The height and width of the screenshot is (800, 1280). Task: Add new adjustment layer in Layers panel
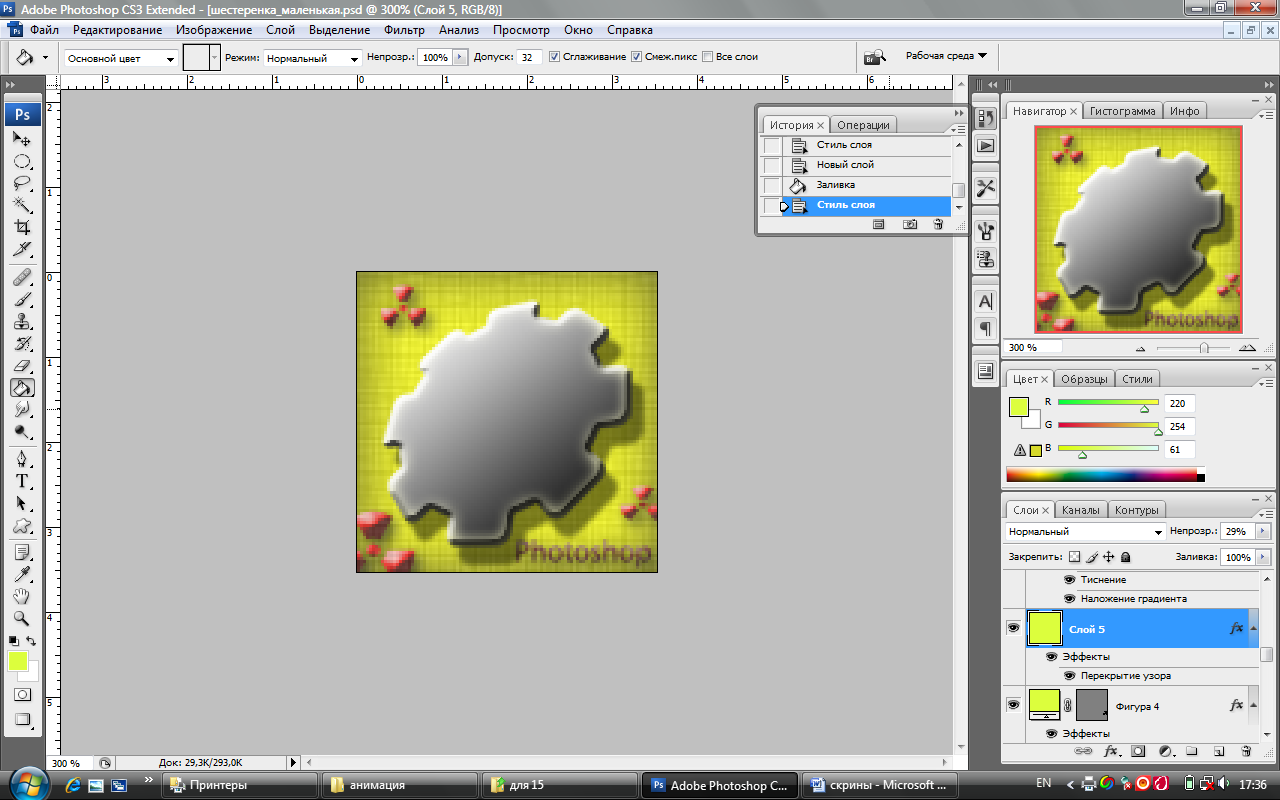tap(1165, 750)
